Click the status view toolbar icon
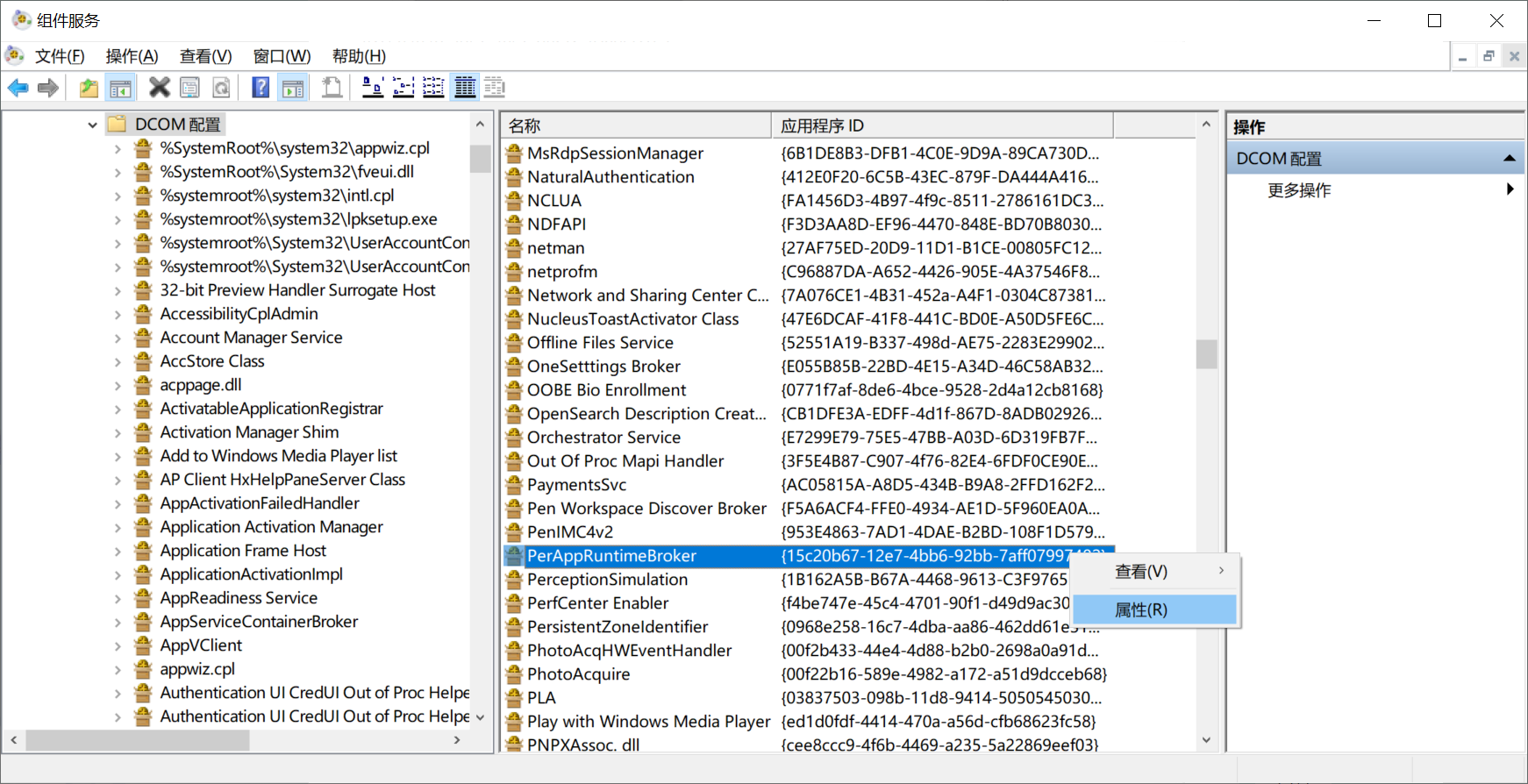Image resolution: width=1528 pixels, height=784 pixels. pos(495,87)
